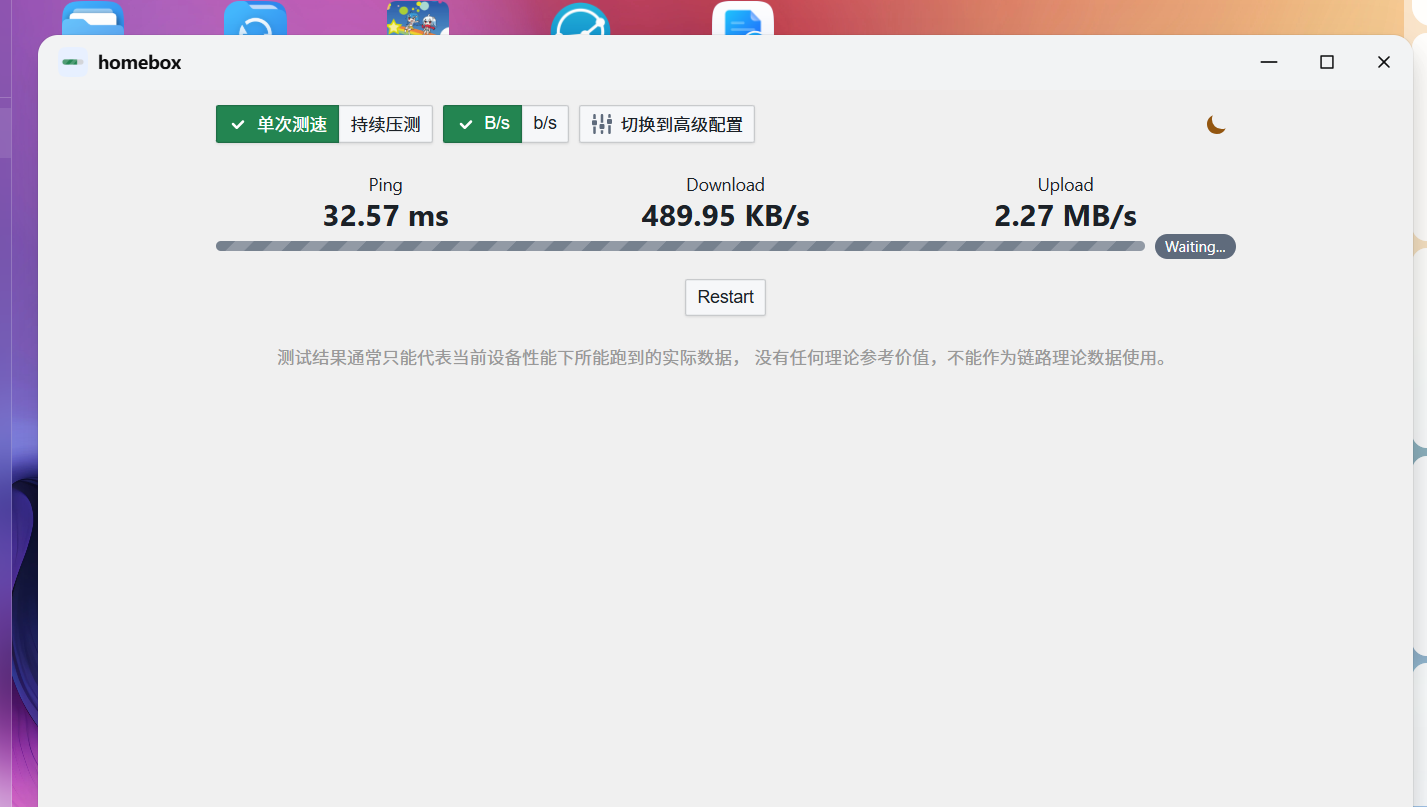
Task: Click the Upload label
Action: (x=1066, y=185)
